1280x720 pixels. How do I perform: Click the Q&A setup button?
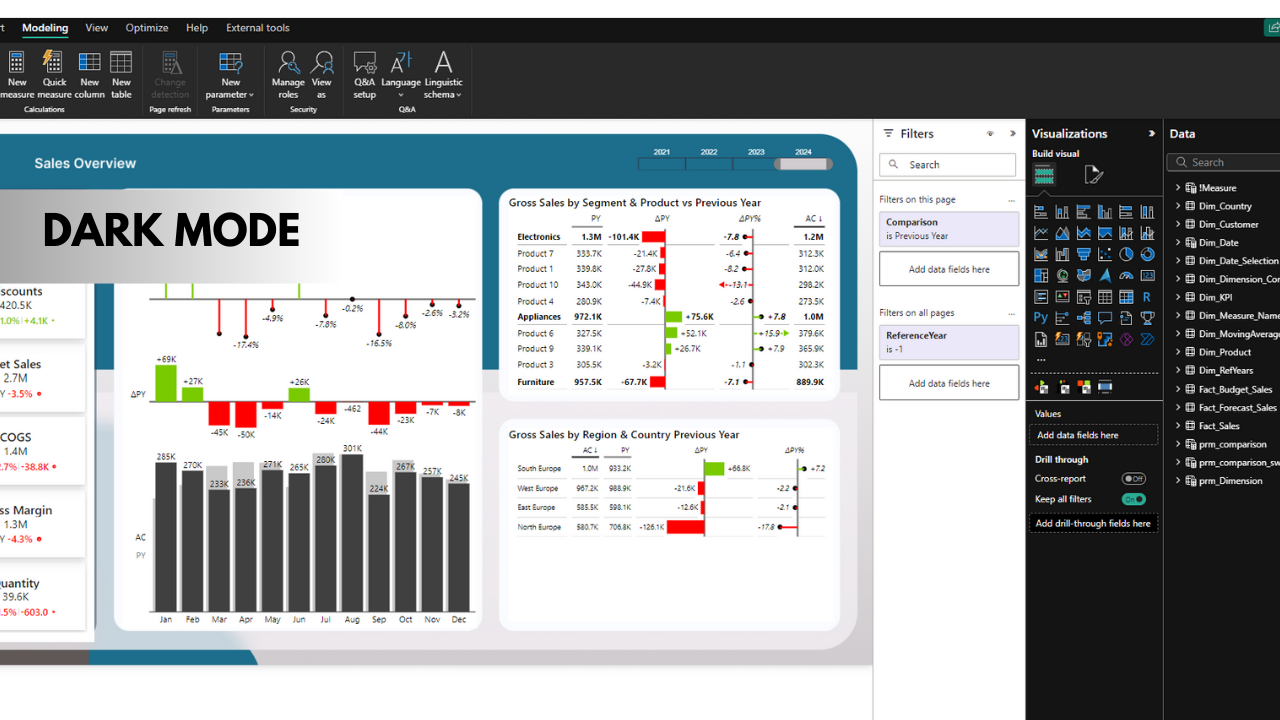(364, 75)
